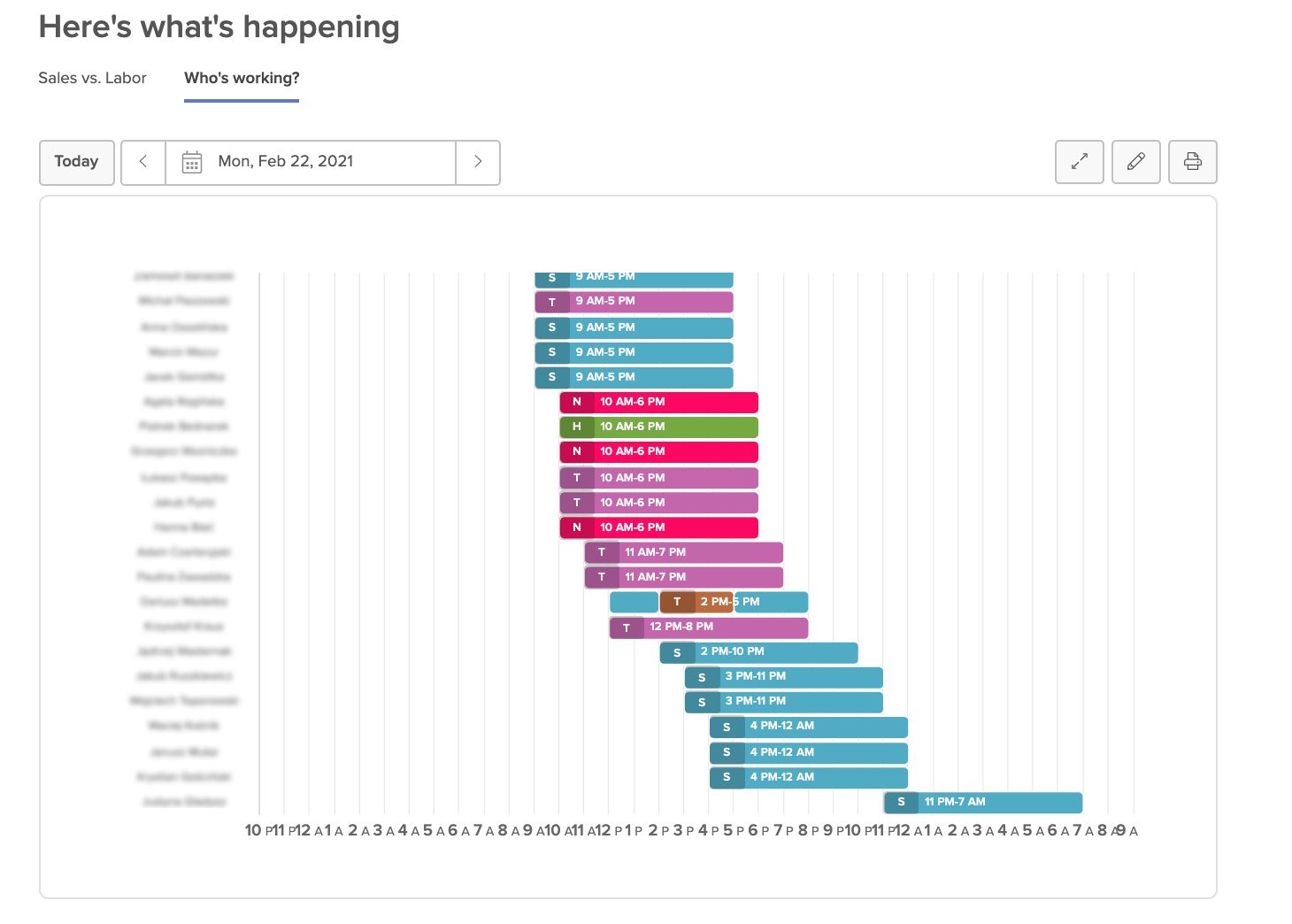
Task: Open the calendar icon in the date bar
Action: (195, 162)
